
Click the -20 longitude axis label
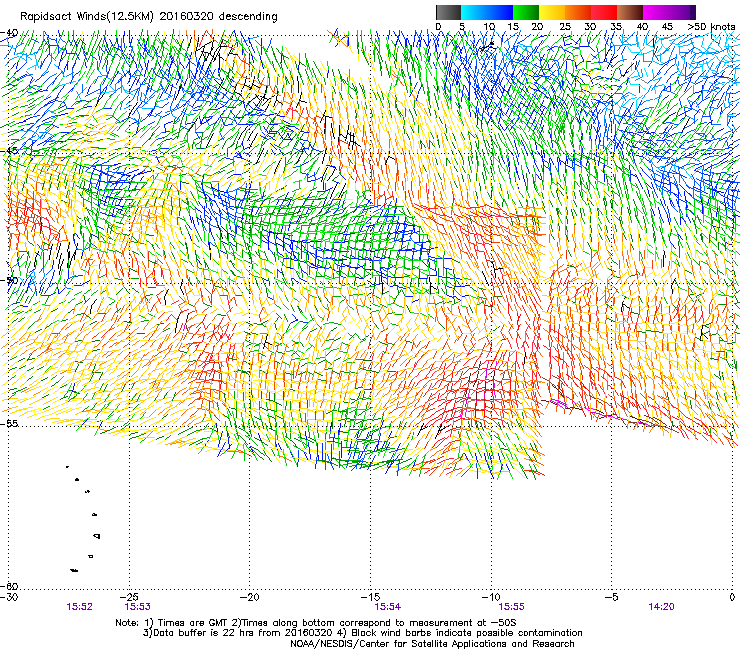coord(250,597)
